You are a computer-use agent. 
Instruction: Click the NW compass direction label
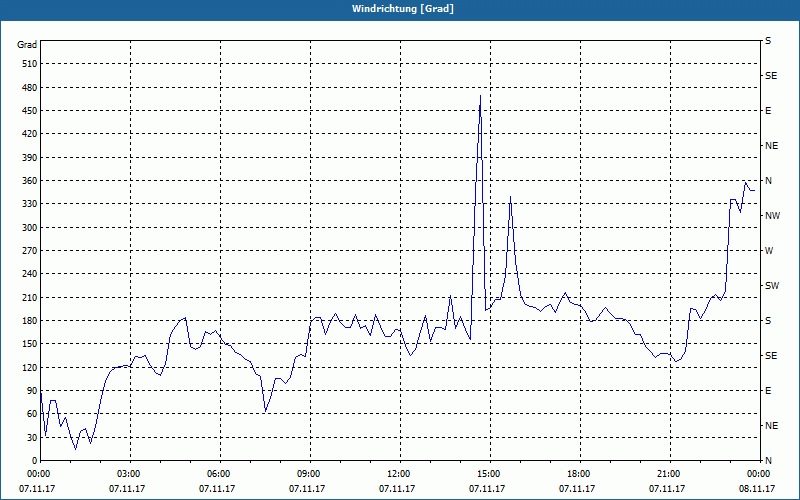point(772,216)
